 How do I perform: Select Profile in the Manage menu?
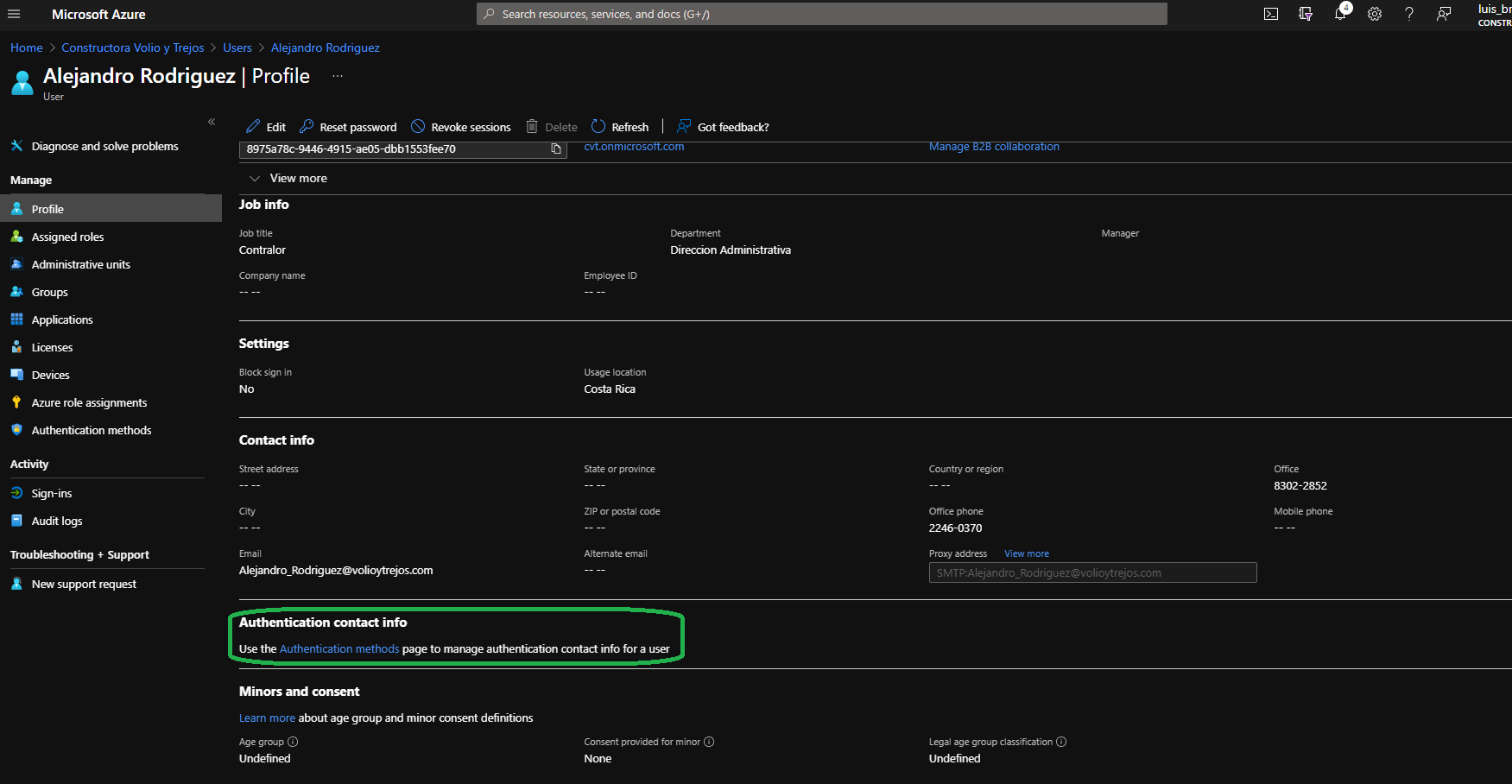[111, 209]
